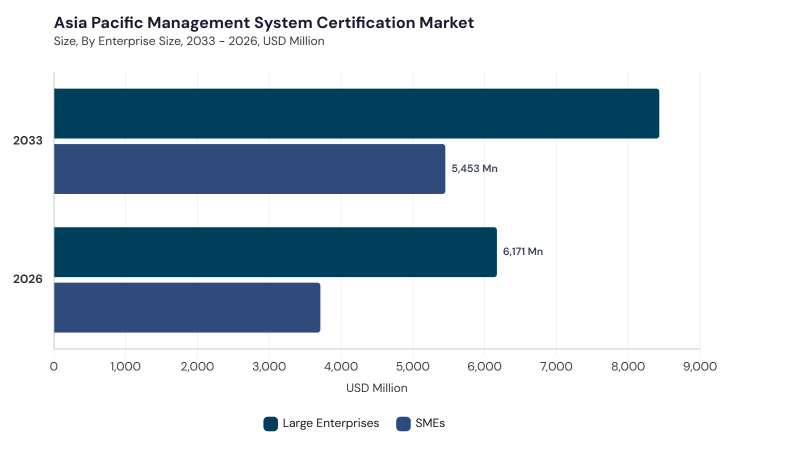Click the '6,000' x-axis tick label

click(485, 366)
